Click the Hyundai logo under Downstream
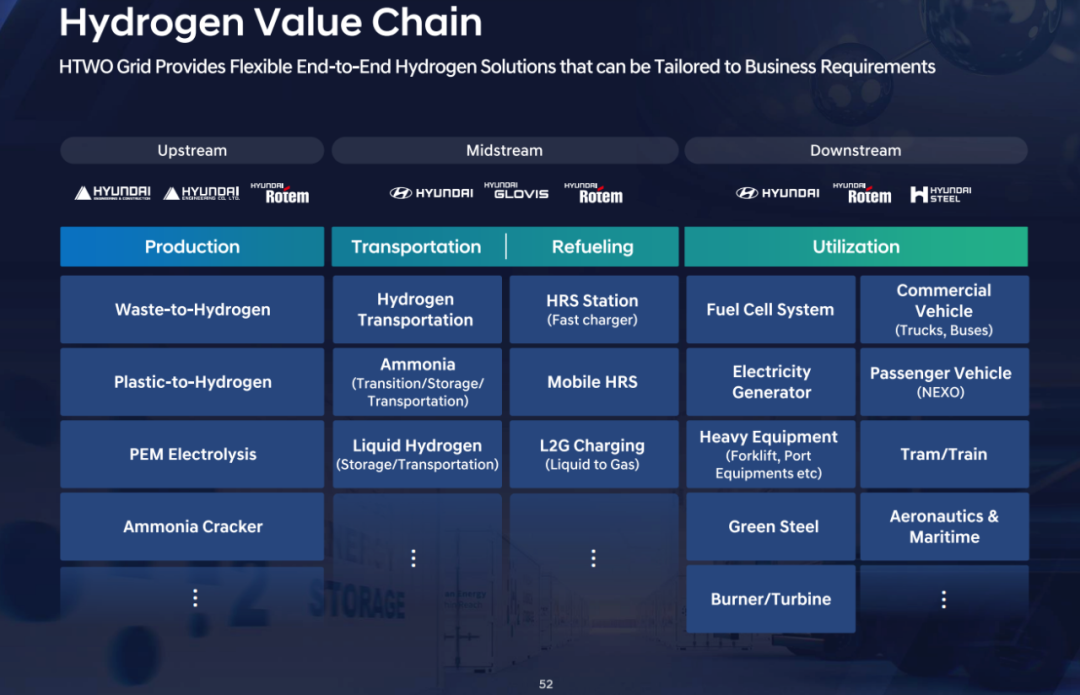 [777, 193]
